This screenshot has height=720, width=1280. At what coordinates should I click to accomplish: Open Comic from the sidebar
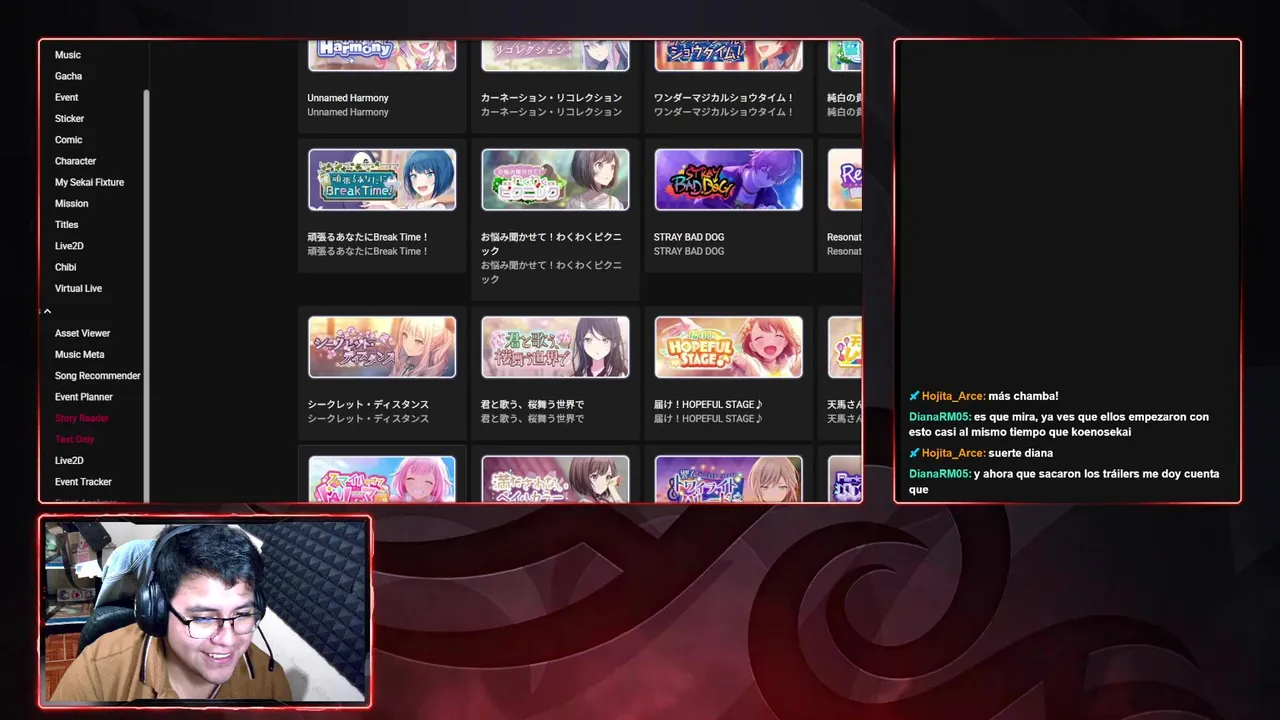pyautogui.click(x=68, y=140)
